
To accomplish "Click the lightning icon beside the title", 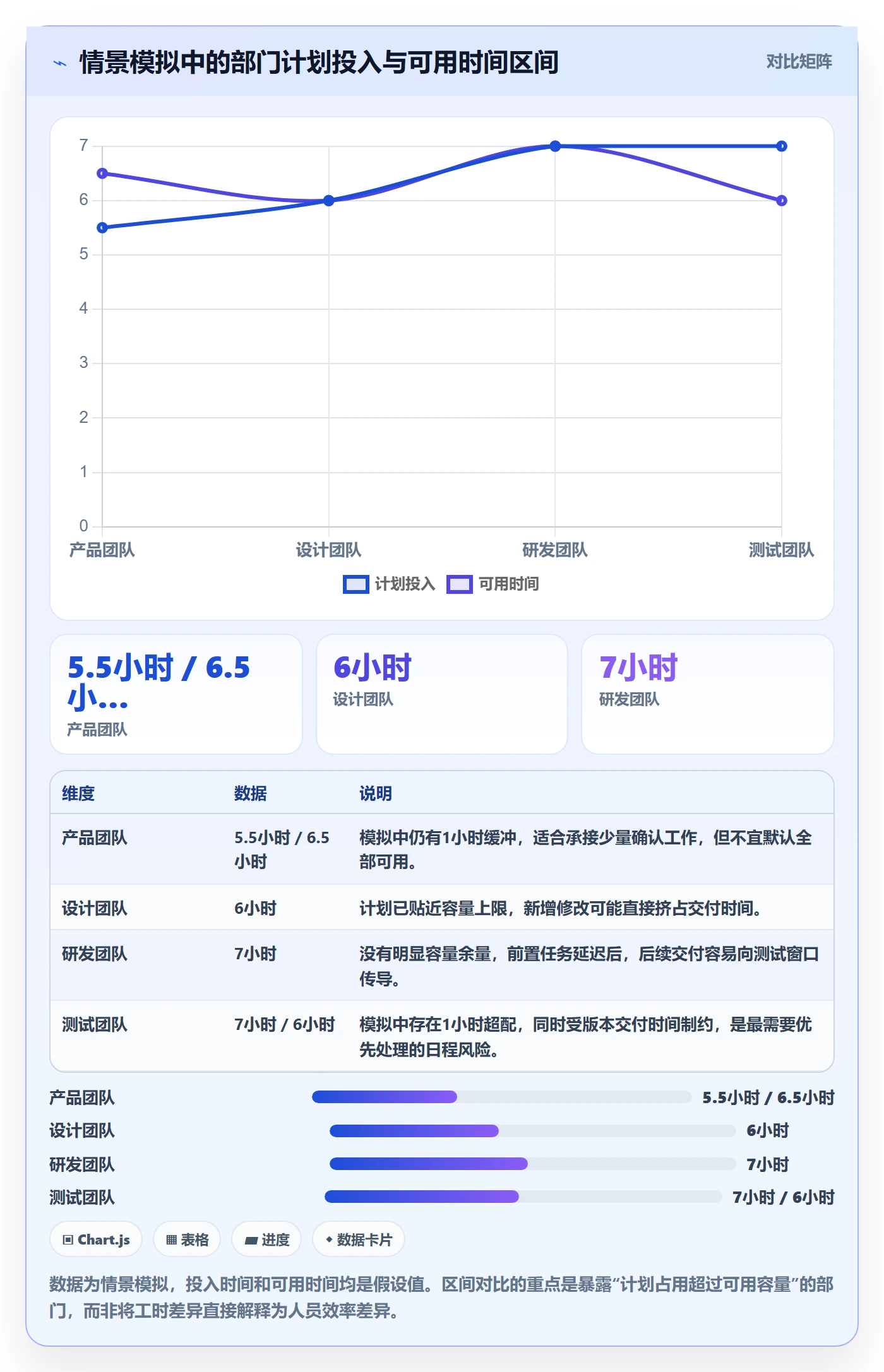I will [x=60, y=63].
